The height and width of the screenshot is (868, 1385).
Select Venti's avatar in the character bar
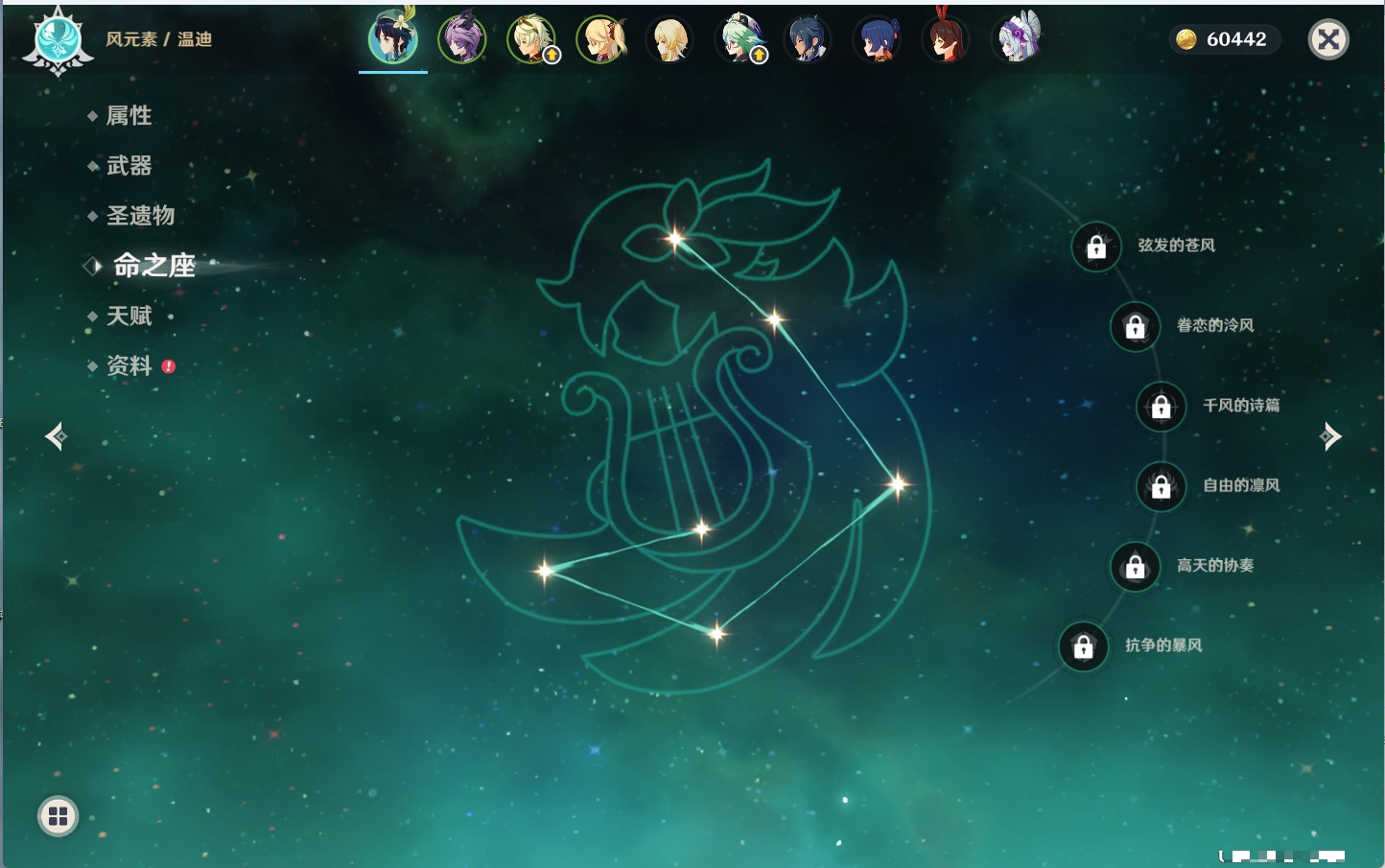coord(393,38)
